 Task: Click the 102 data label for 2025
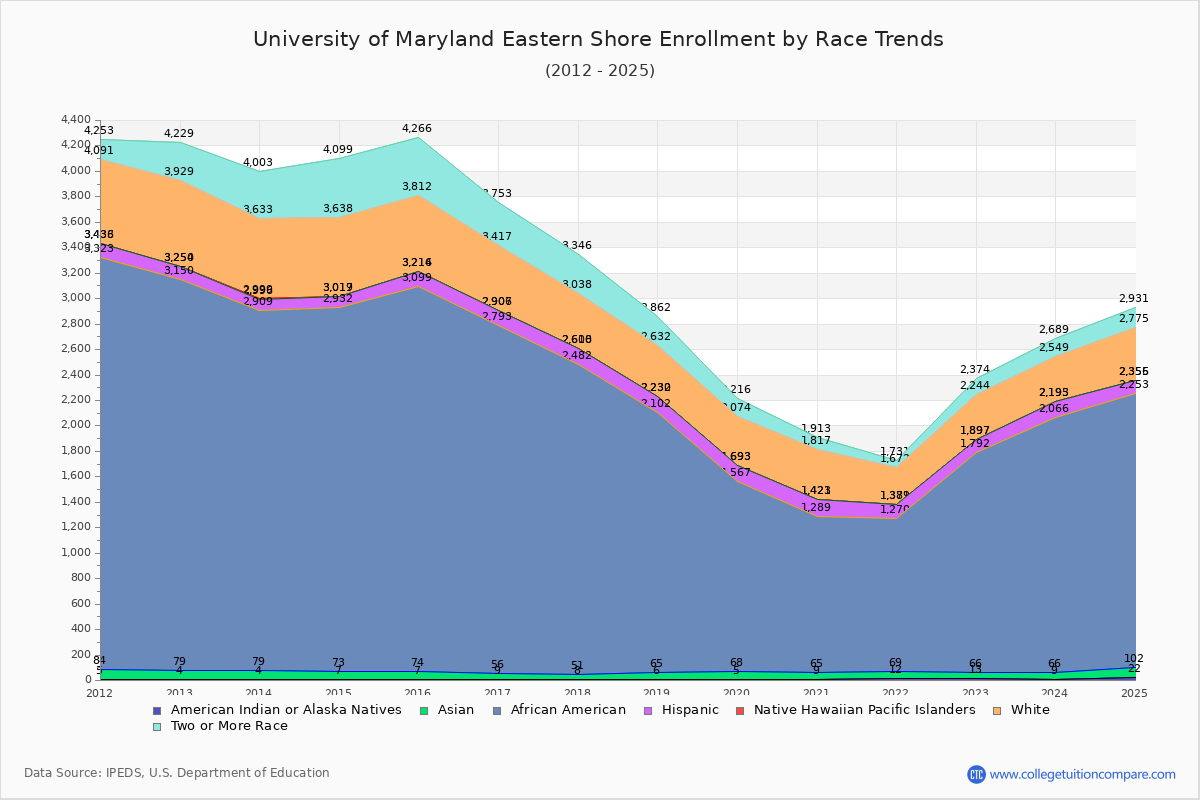(1134, 658)
